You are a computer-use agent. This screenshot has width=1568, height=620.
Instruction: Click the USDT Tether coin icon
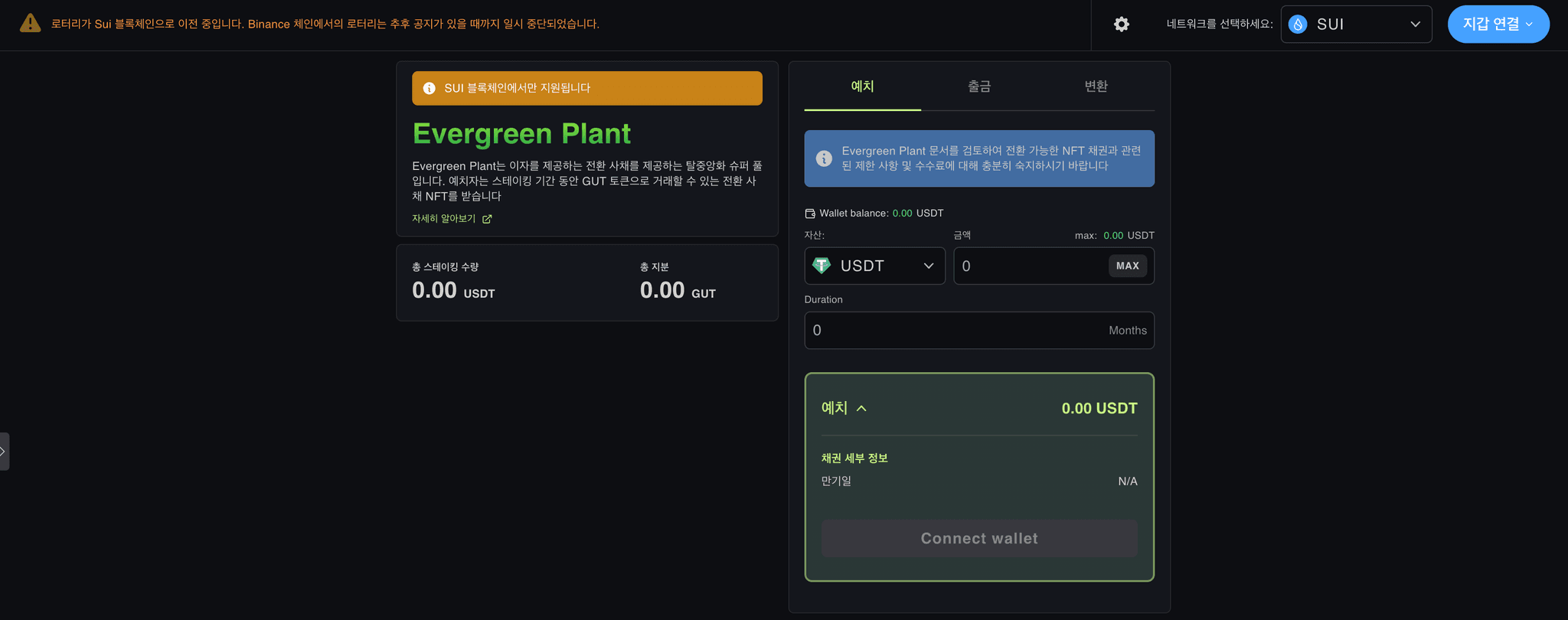tap(822, 266)
